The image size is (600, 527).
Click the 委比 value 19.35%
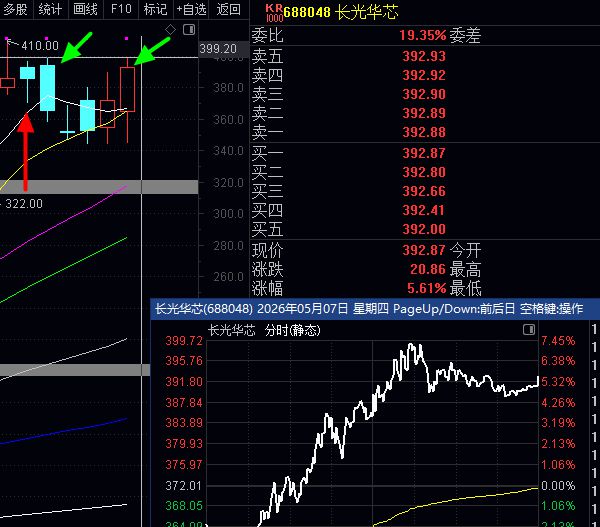pyautogui.click(x=422, y=35)
